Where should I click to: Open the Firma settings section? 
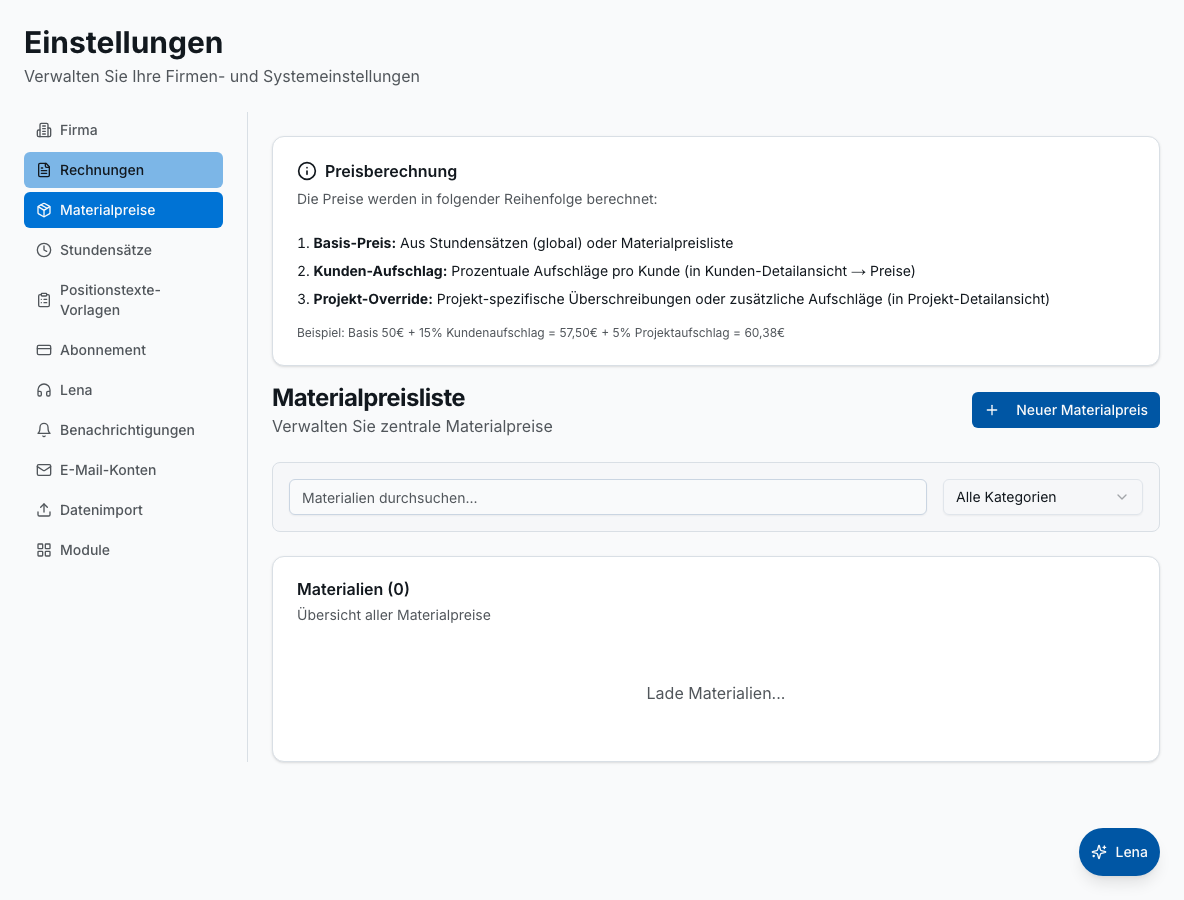click(123, 130)
